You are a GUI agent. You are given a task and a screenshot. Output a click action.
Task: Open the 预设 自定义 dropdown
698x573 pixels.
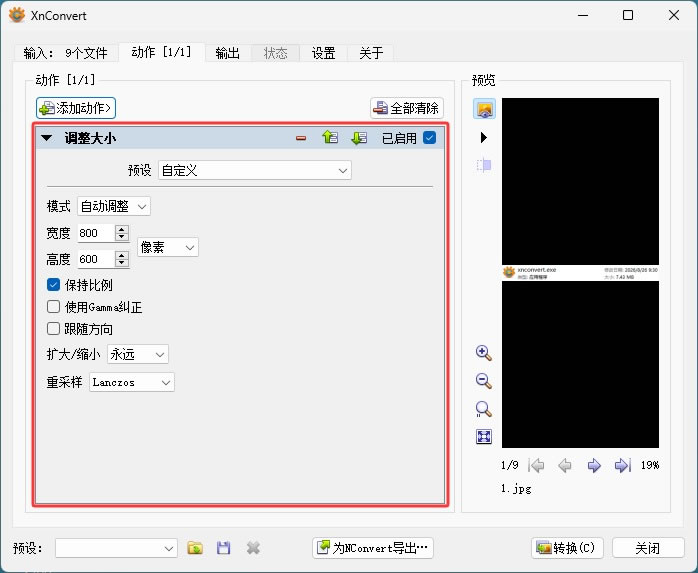255,170
